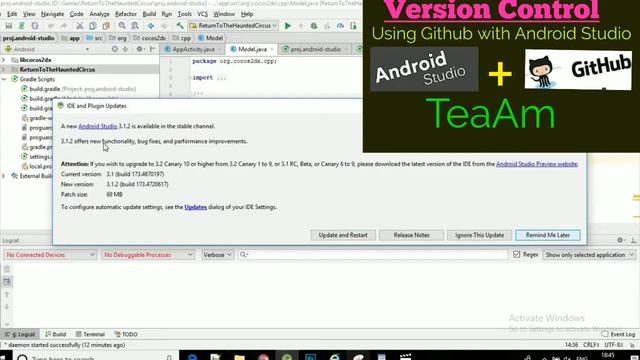Open the Build menu
Screen dimensions: 640x360
(x=149, y=14)
